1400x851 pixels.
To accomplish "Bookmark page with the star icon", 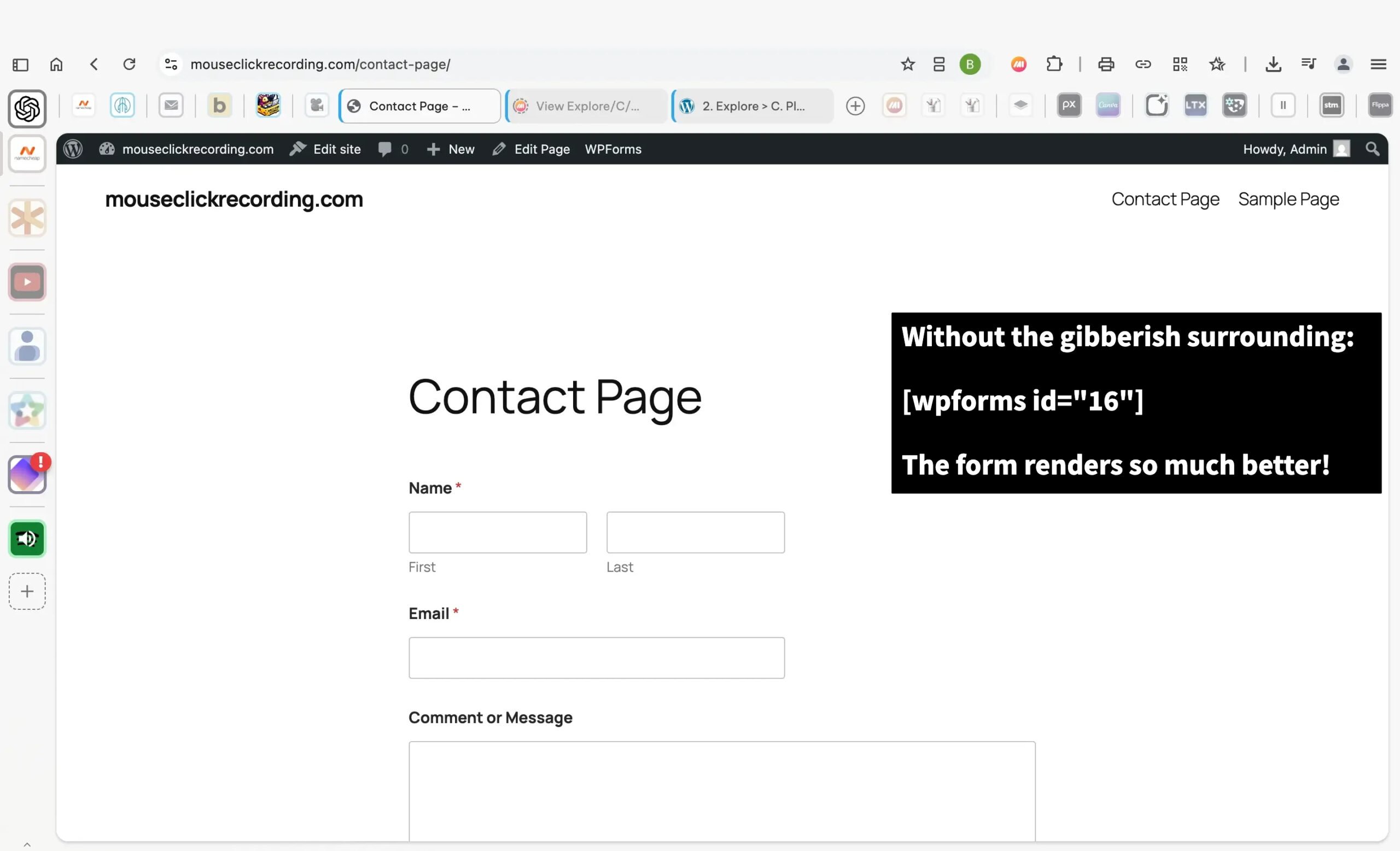I will (907, 64).
